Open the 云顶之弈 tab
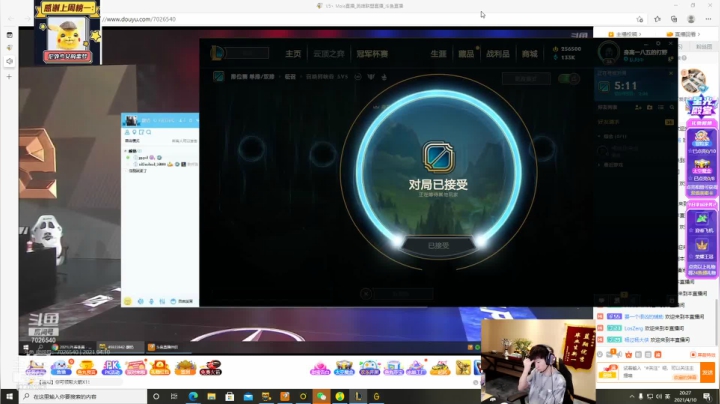Viewport: 720px width, 404px height. point(329,54)
